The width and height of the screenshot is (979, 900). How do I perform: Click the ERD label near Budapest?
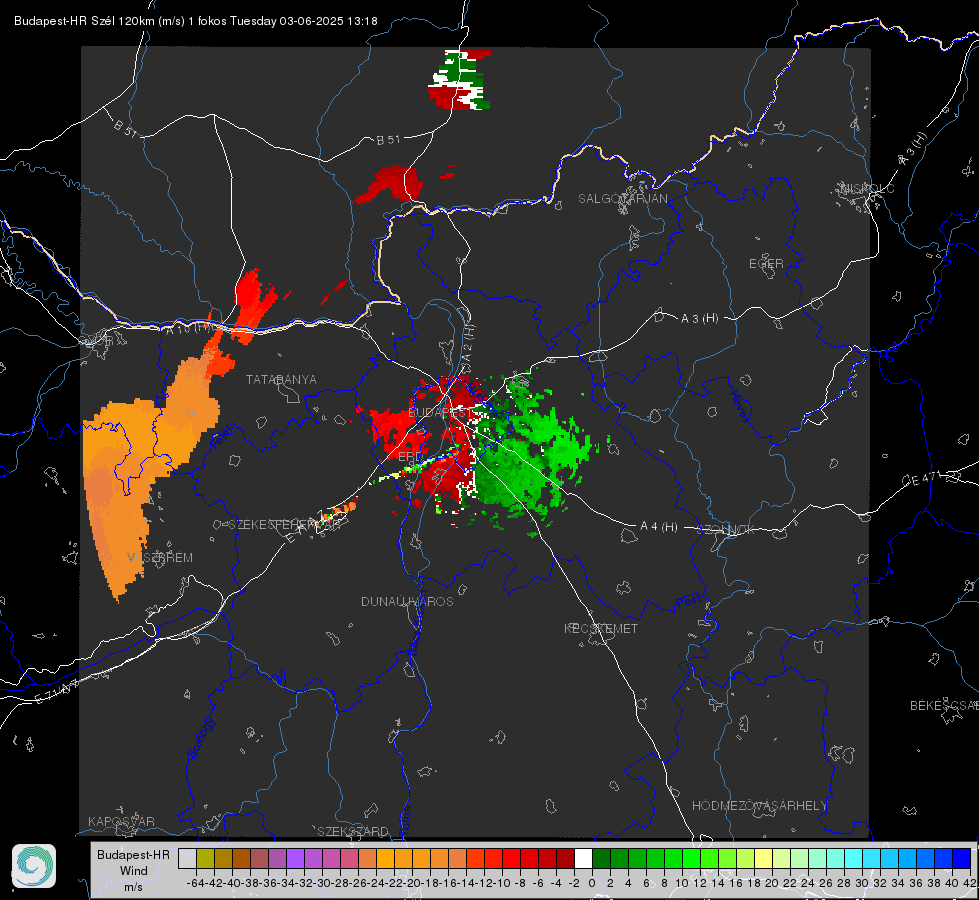click(410, 457)
